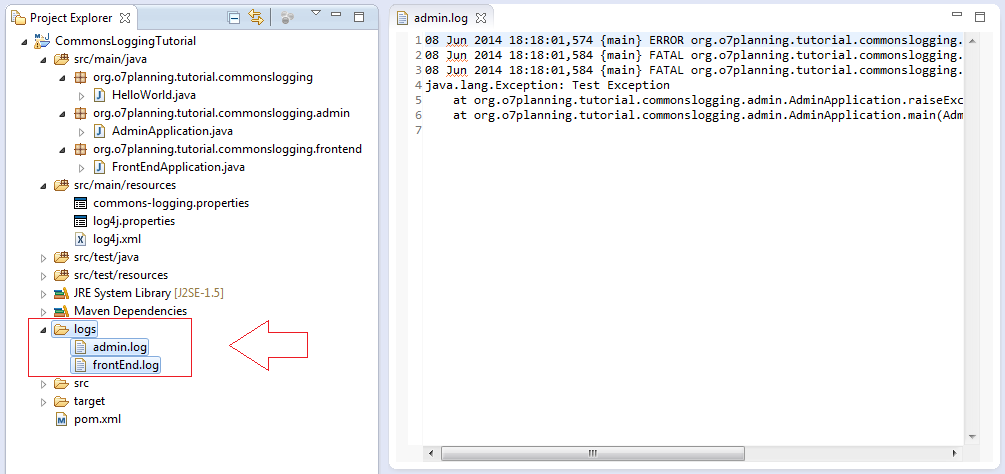Screen dimensions: 1005x474
Task: Select pom.xml in the tree
Action: point(97,420)
